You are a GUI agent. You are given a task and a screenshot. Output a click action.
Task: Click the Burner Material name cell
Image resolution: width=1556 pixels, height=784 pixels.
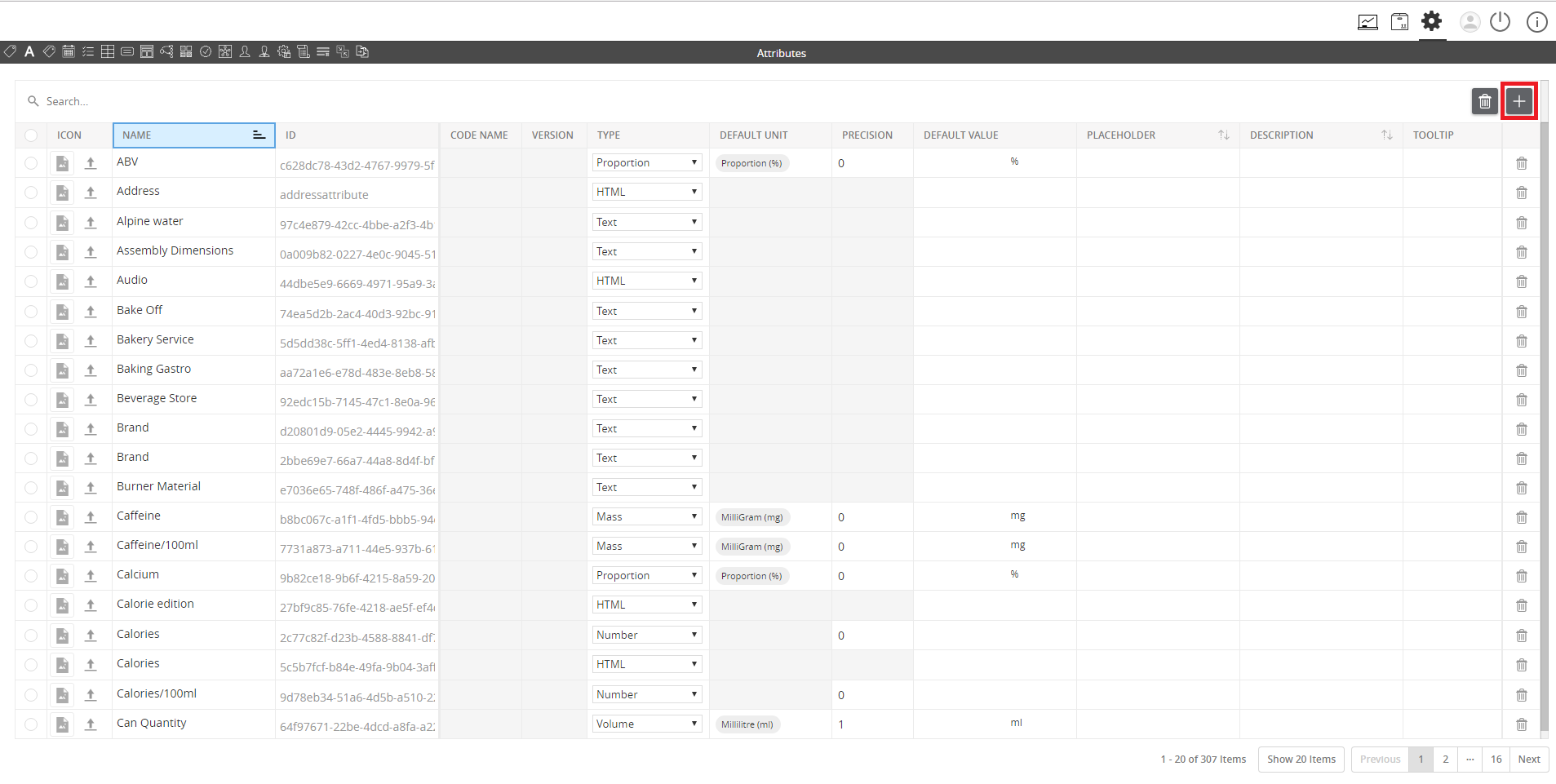(193, 487)
